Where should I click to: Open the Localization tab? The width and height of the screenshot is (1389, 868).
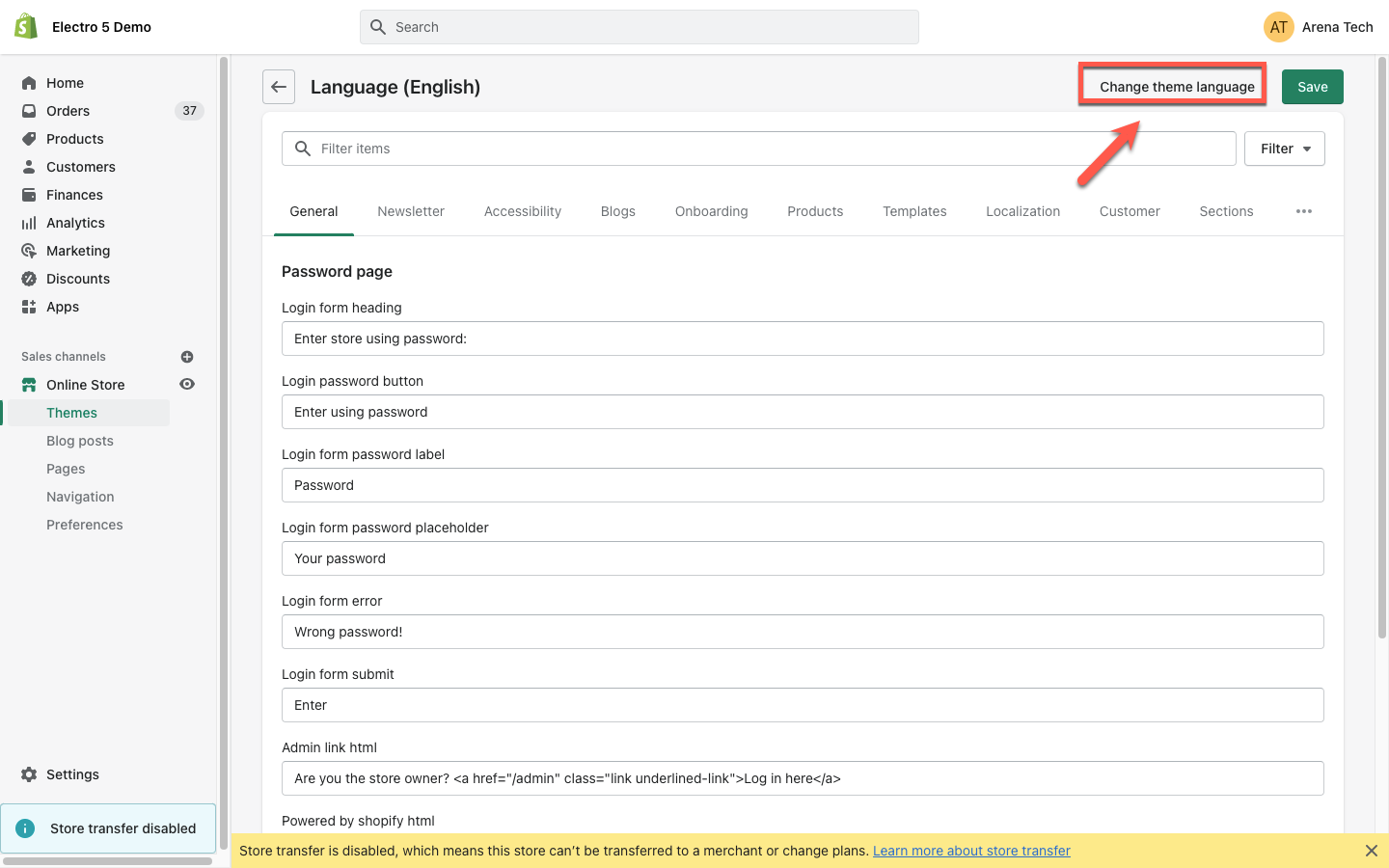(x=1022, y=211)
